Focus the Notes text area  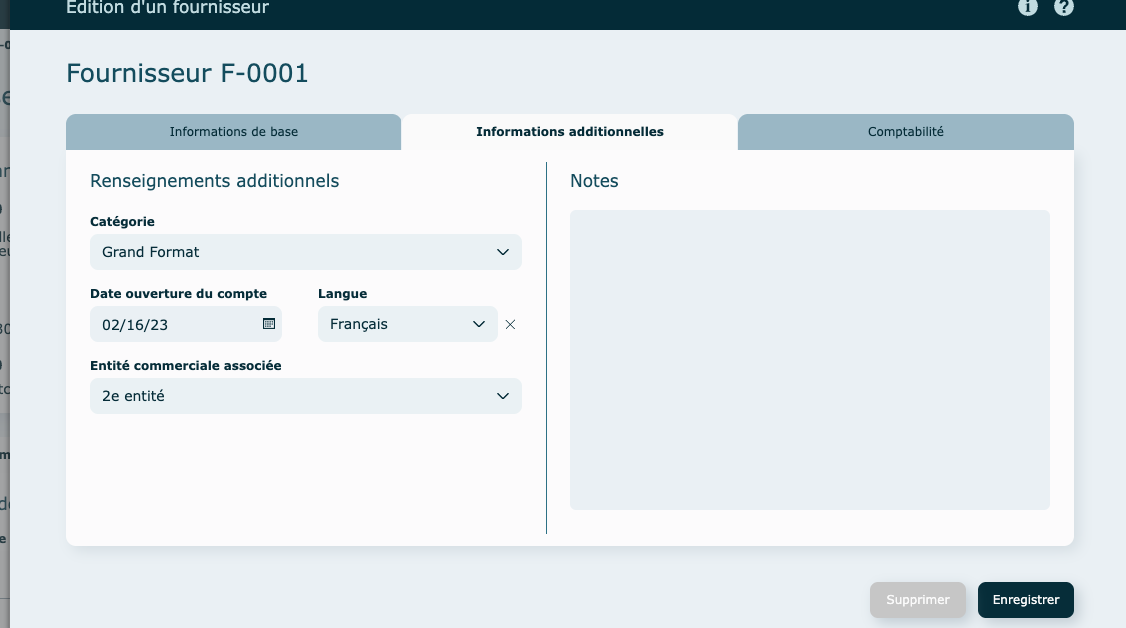(809, 360)
